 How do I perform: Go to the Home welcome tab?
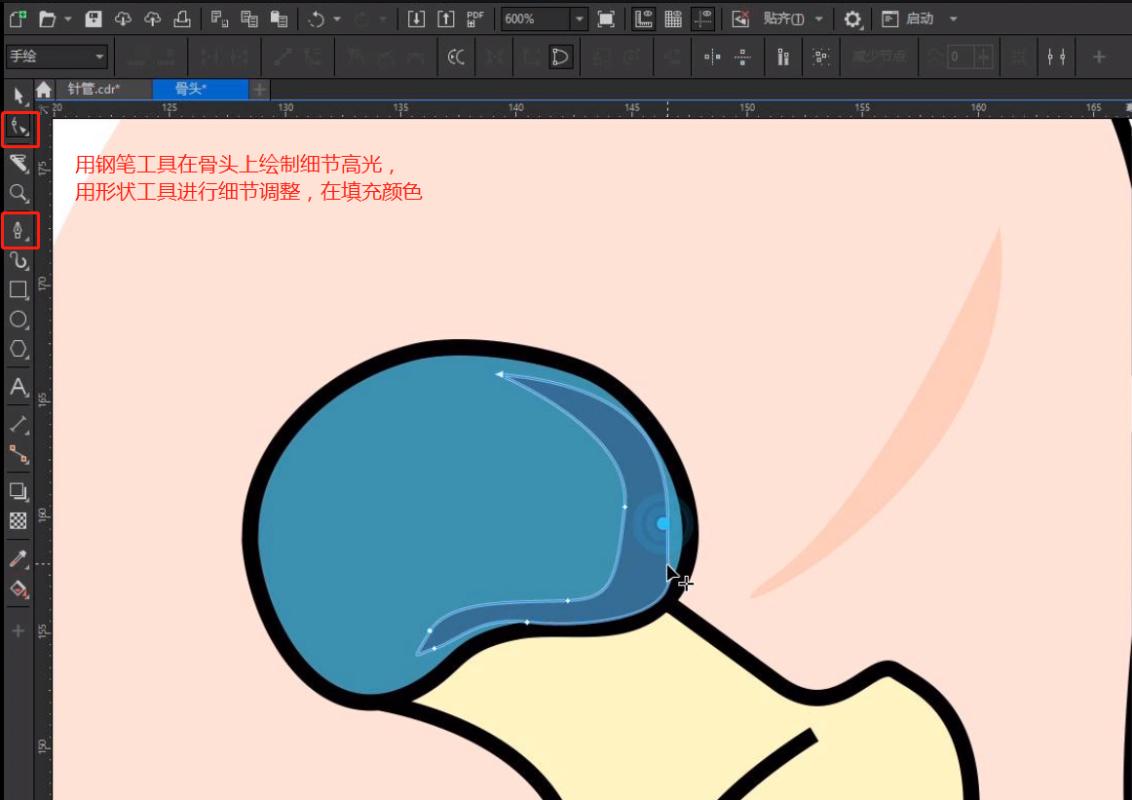coord(43,89)
